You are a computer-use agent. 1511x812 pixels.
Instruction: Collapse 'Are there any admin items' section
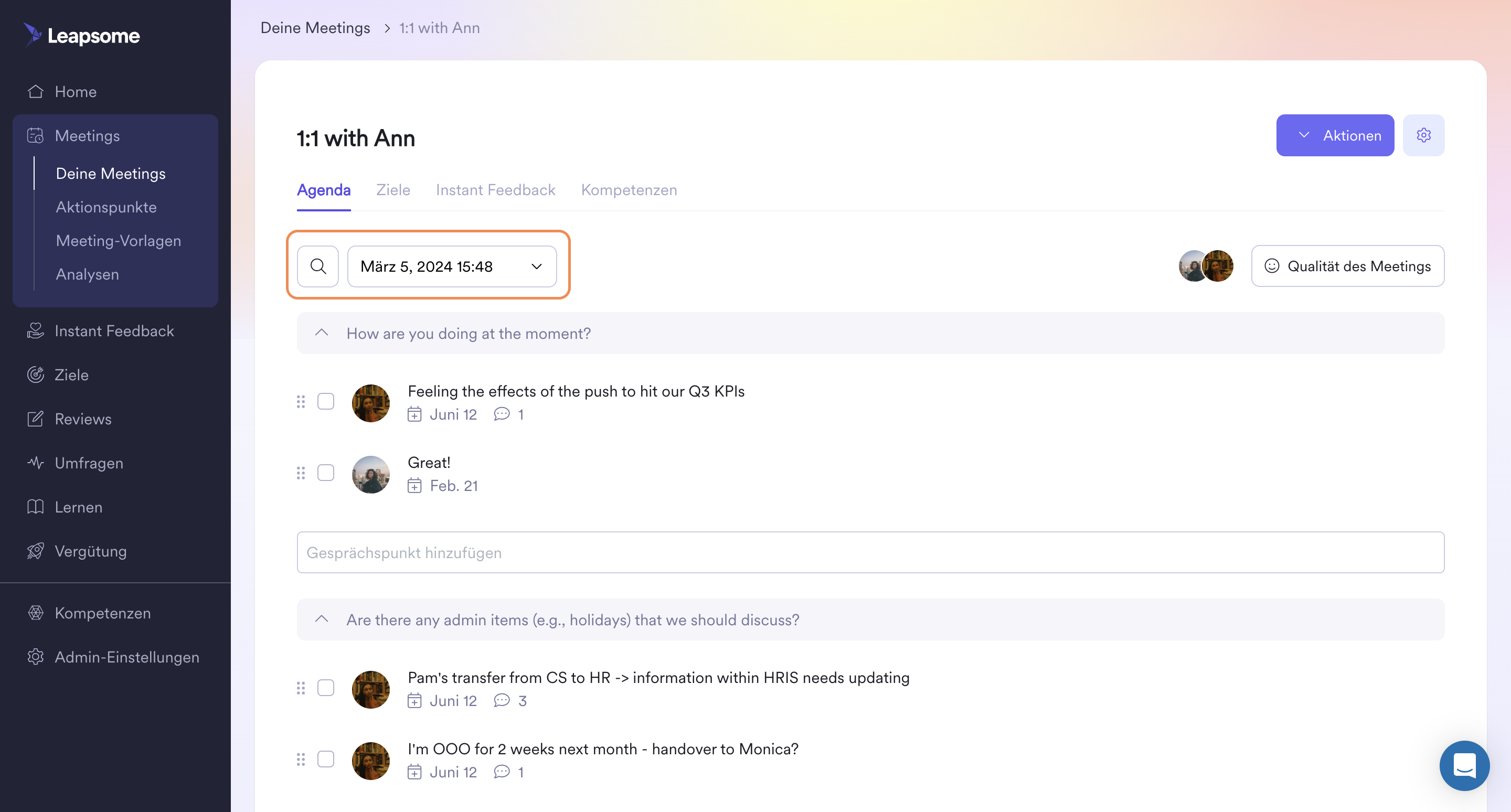(322, 619)
